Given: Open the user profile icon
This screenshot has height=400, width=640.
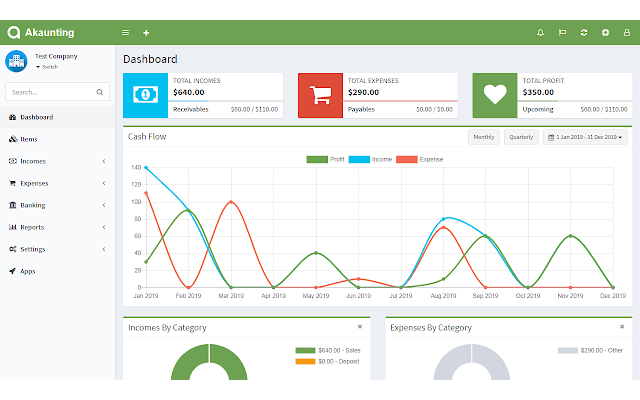Looking at the screenshot, I should pos(627,32).
